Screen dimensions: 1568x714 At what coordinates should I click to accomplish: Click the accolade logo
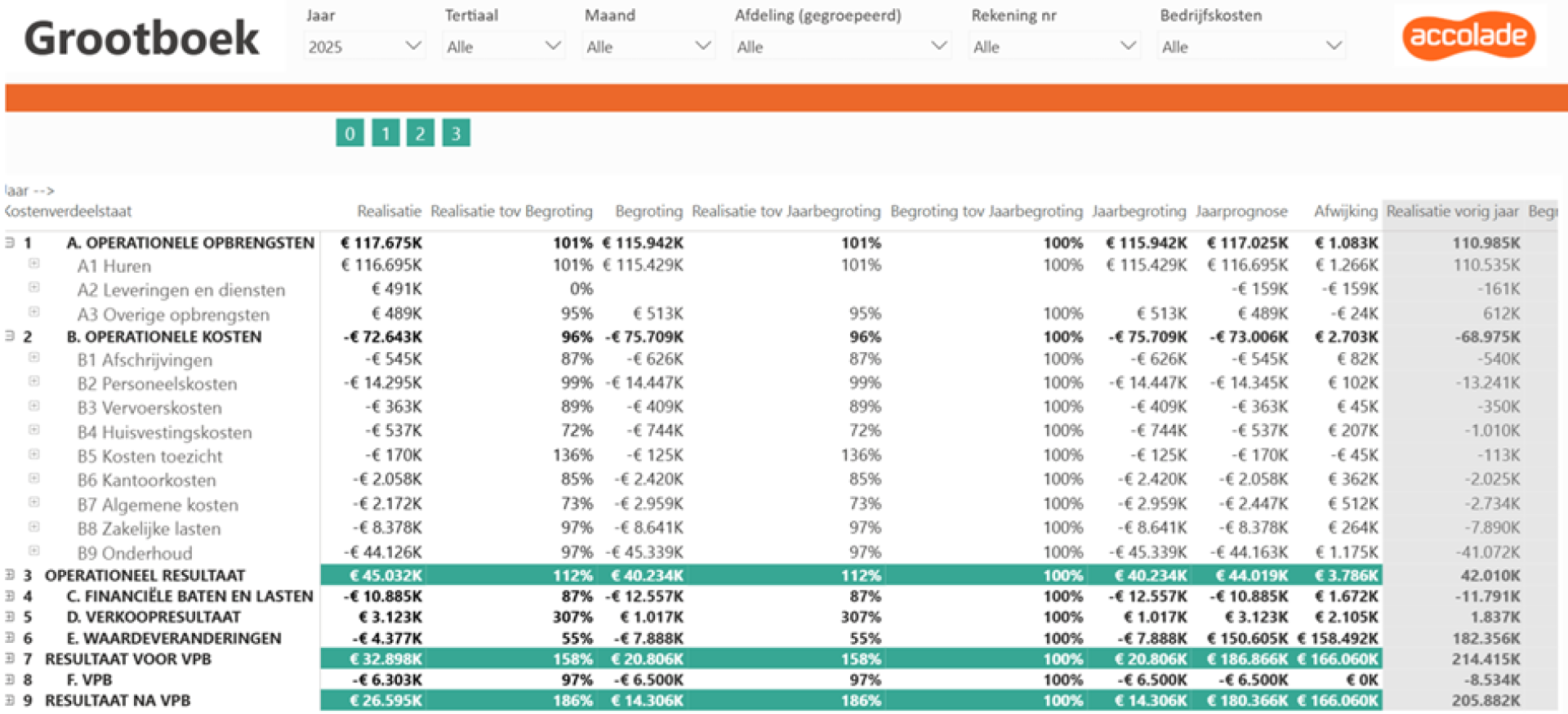pyautogui.click(x=1468, y=36)
